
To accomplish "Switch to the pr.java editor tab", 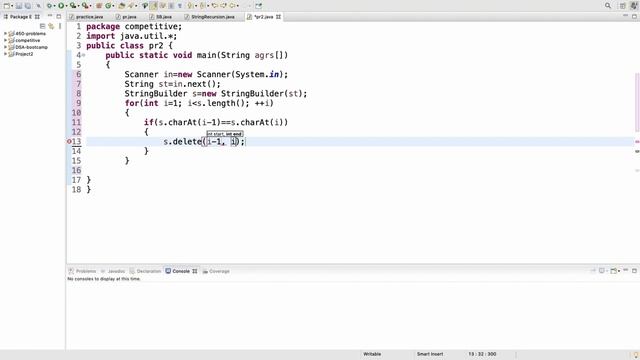I will 126,17.
